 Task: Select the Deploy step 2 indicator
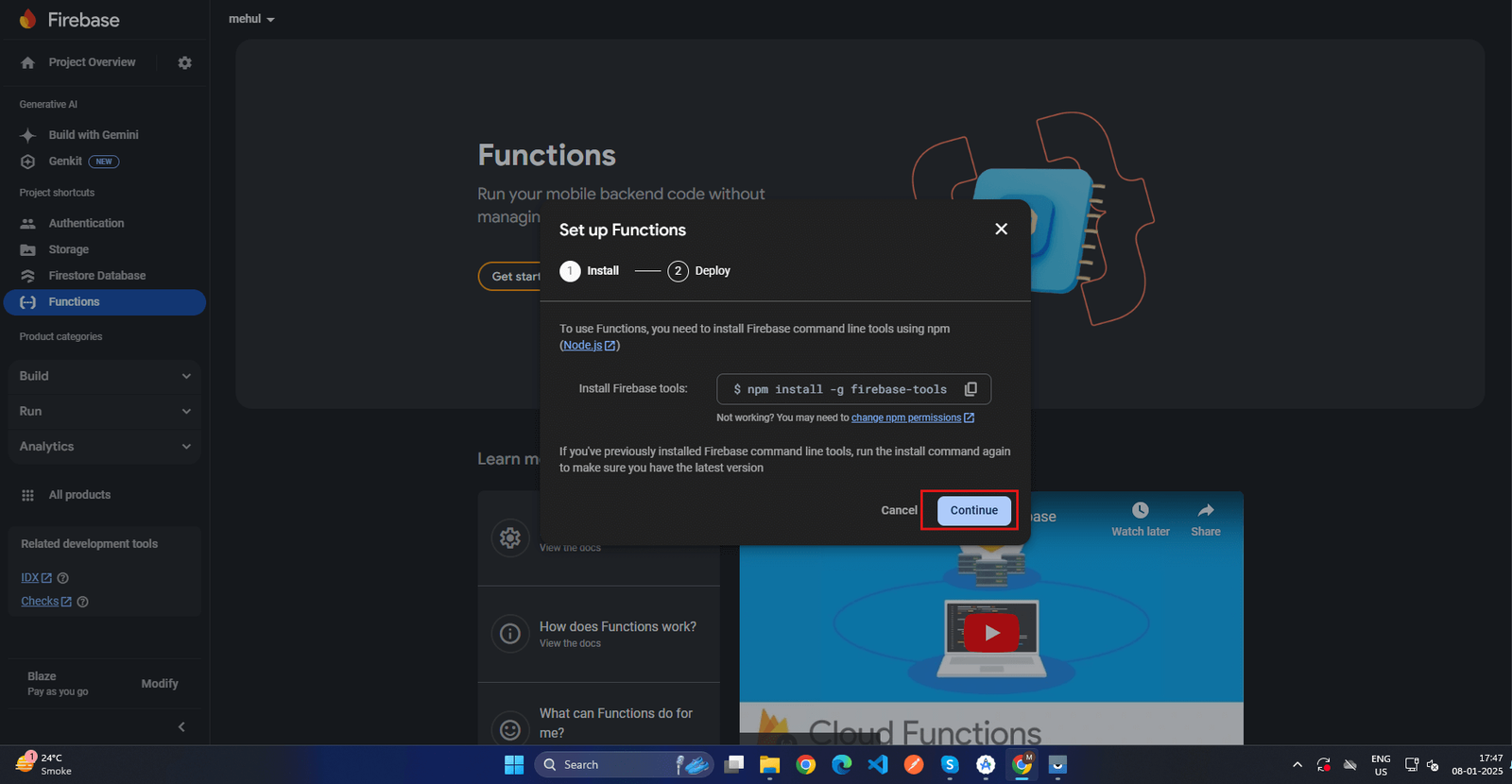pyautogui.click(x=678, y=271)
